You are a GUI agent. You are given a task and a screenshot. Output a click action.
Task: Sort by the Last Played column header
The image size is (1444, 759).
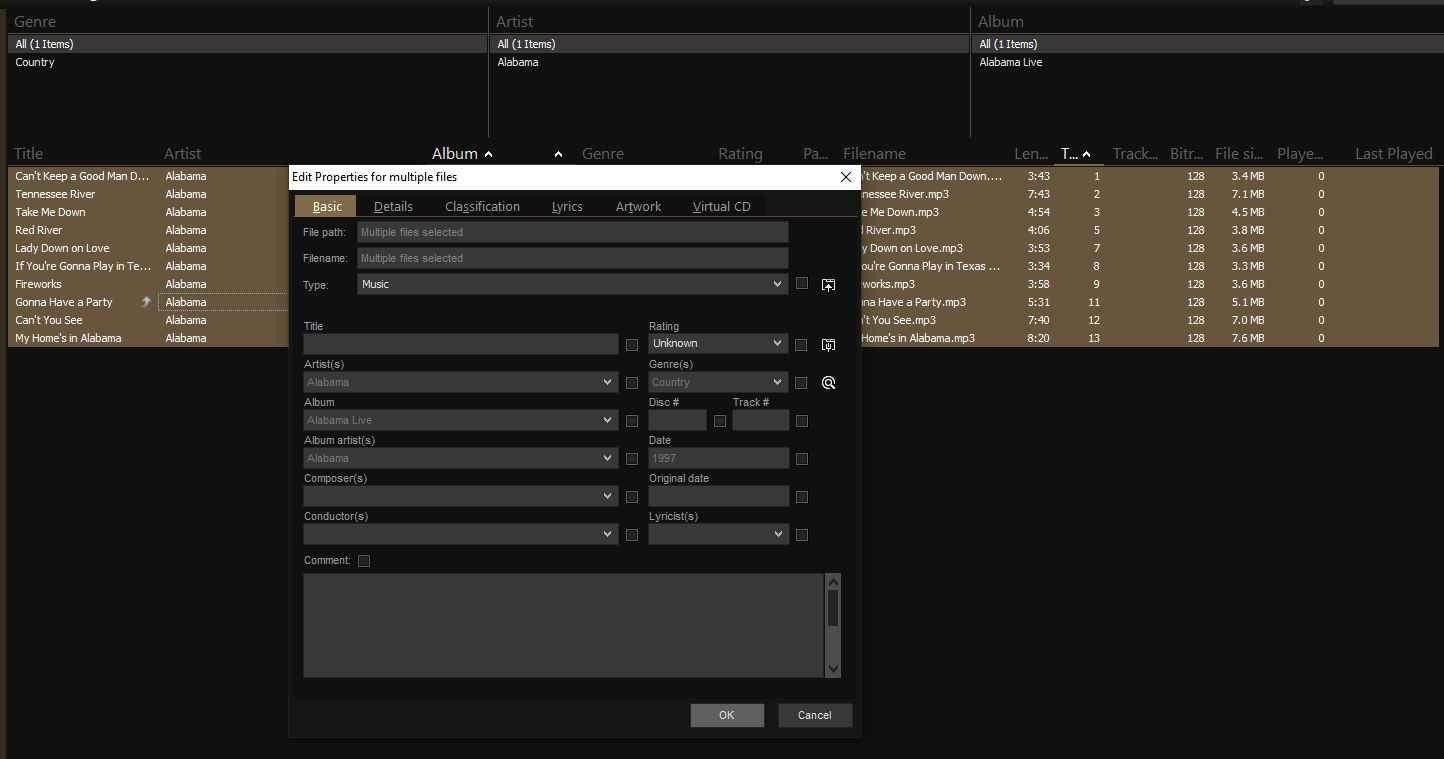1393,153
